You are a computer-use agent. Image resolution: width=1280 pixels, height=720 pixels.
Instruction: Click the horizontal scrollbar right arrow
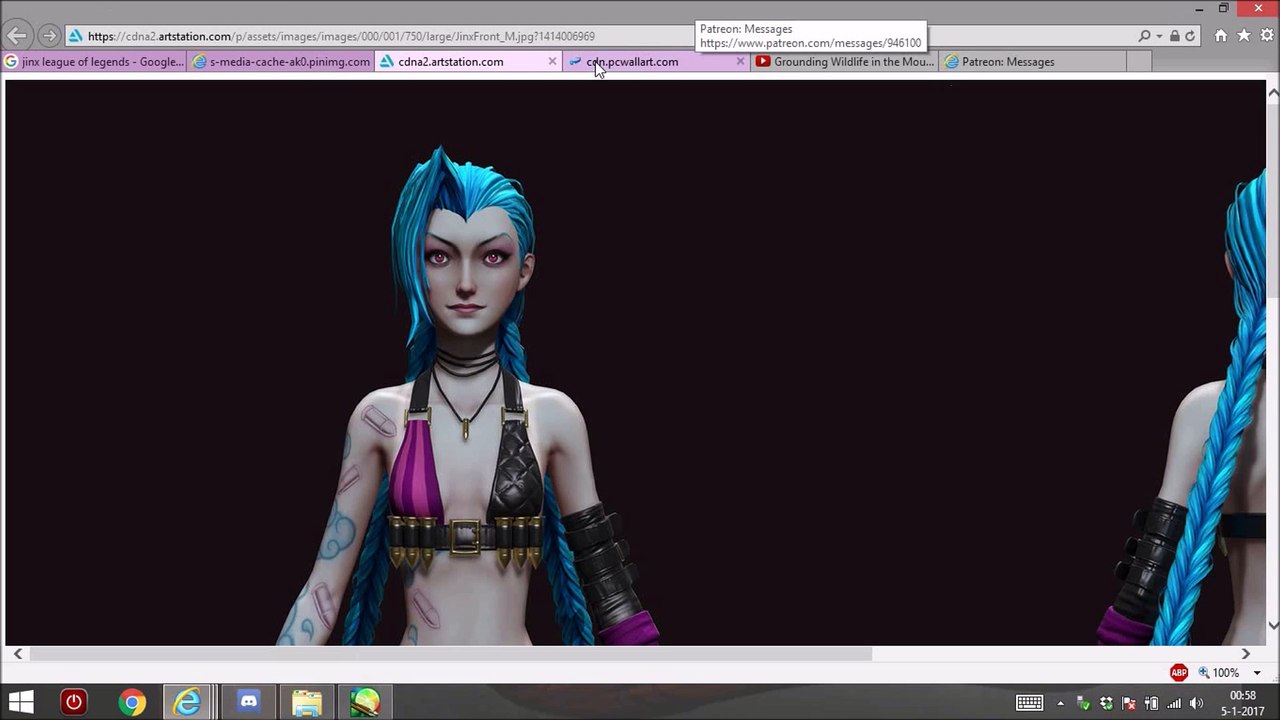1245,654
